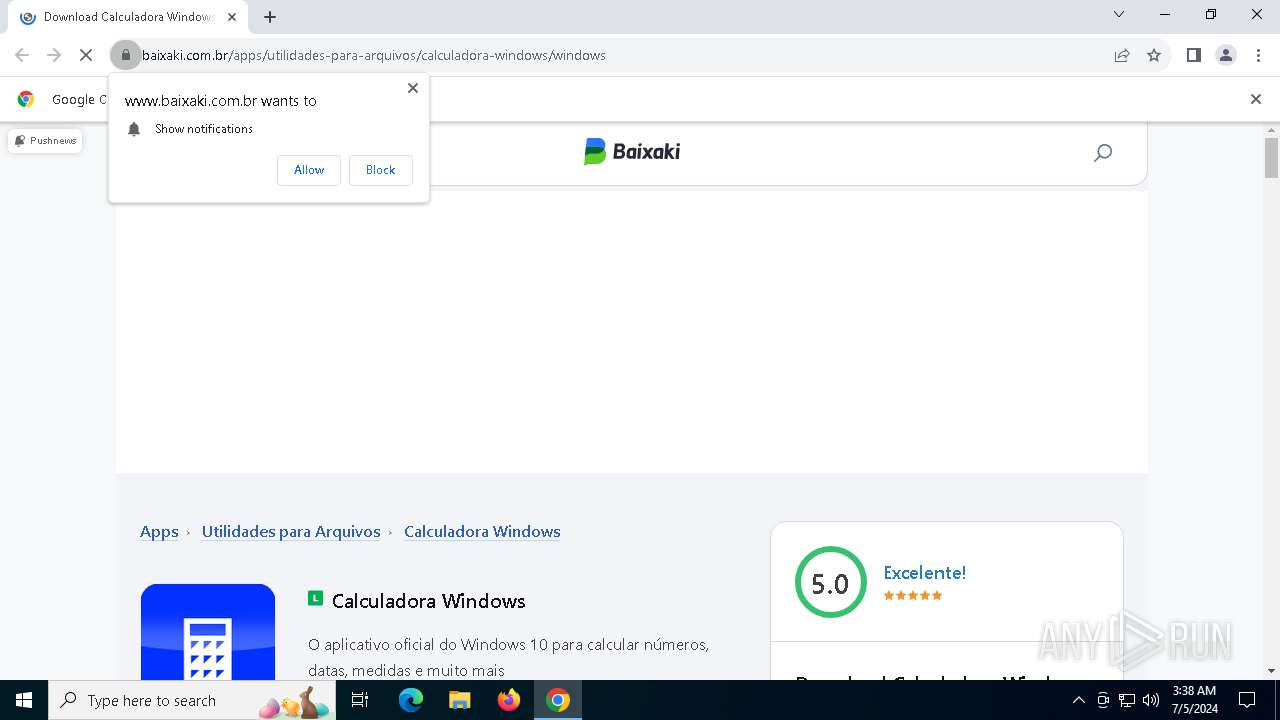Click the Calculadora Windows app icon
This screenshot has height=720, width=1280.
tap(208, 632)
